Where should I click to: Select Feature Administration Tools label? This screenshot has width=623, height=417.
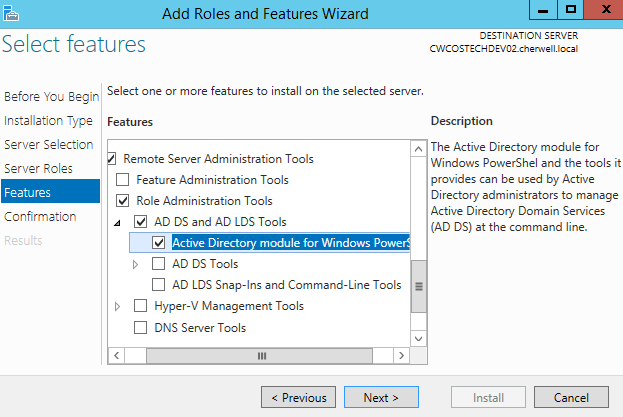(x=212, y=180)
